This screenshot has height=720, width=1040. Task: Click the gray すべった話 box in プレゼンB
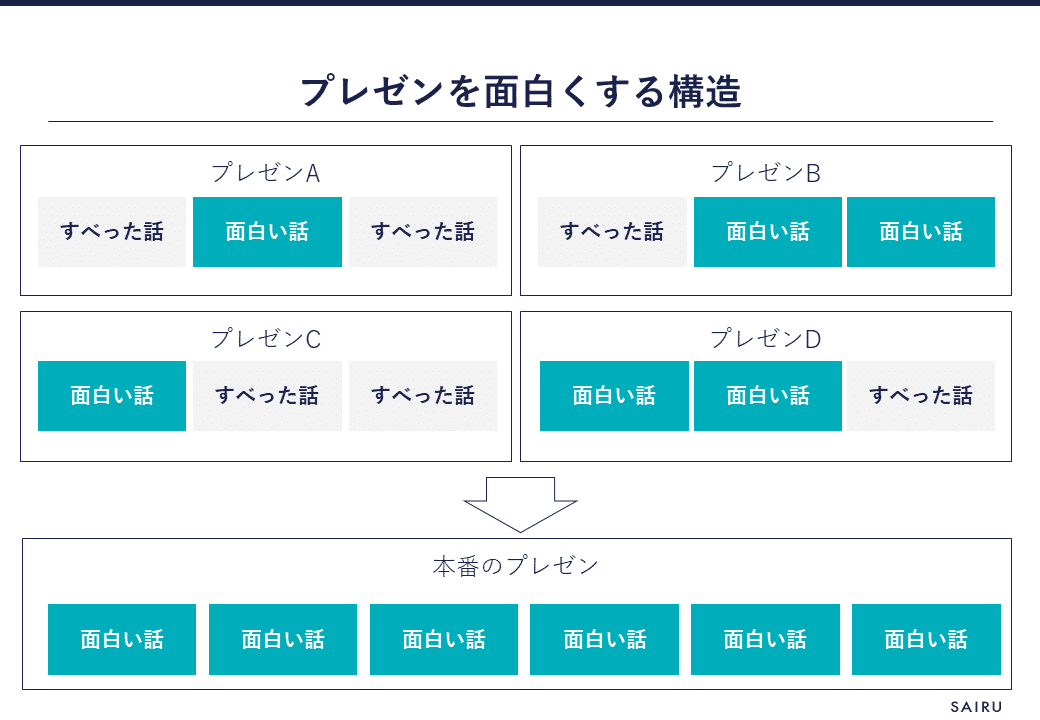pos(612,232)
